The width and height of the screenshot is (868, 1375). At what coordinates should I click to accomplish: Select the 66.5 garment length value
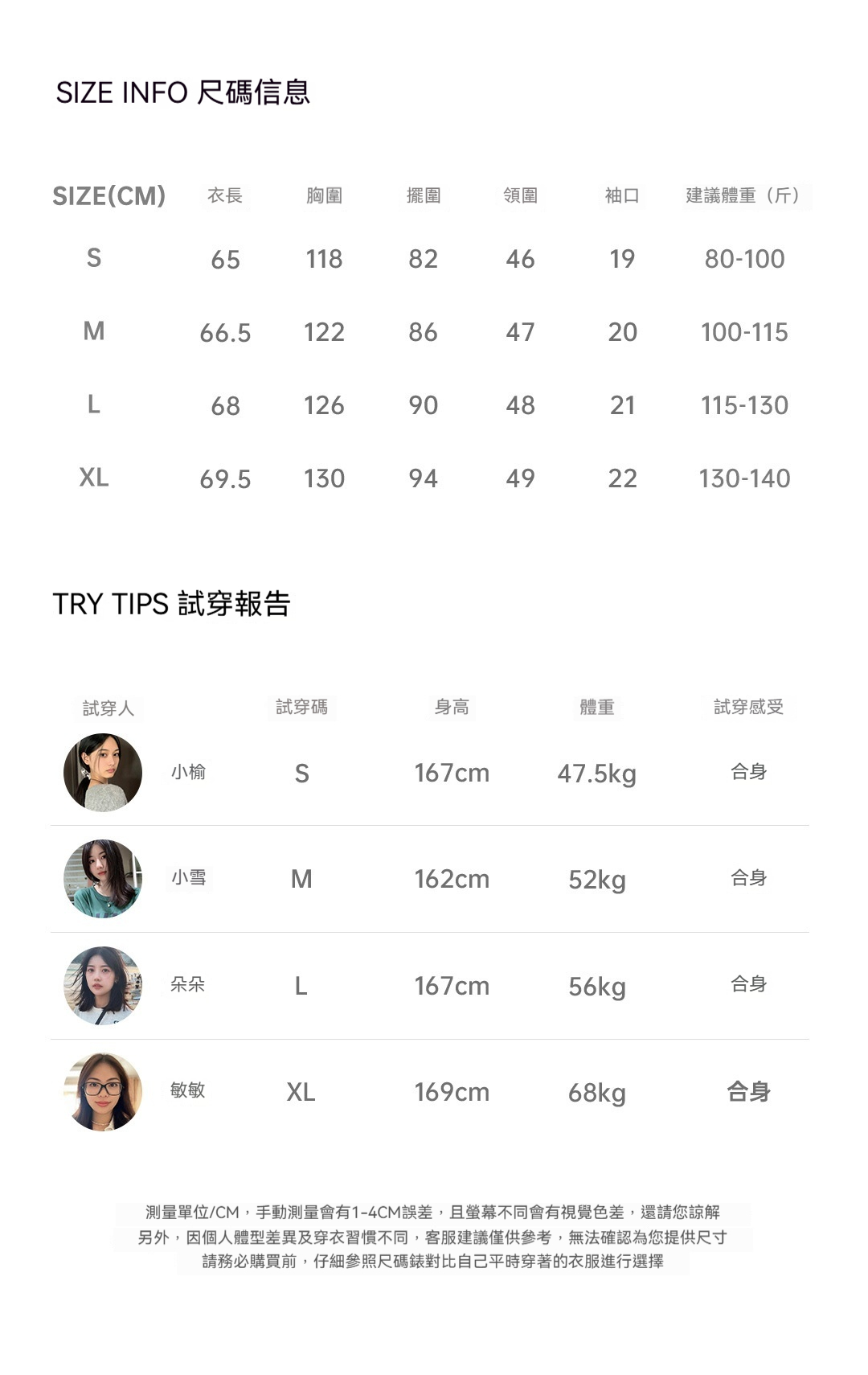[x=225, y=333]
